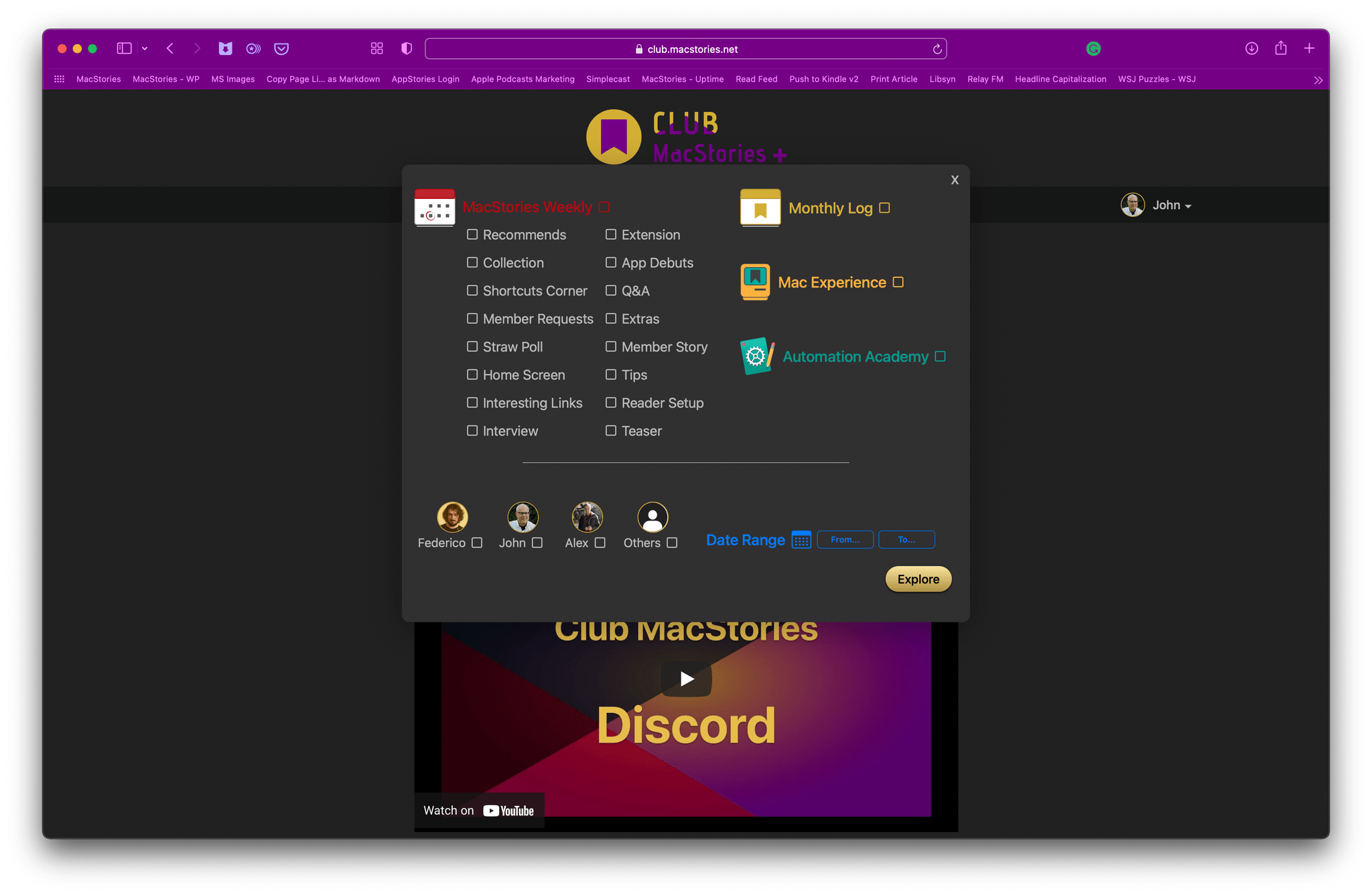The width and height of the screenshot is (1372, 895).
Task: Reload the page using the refresh icon
Action: point(937,49)
